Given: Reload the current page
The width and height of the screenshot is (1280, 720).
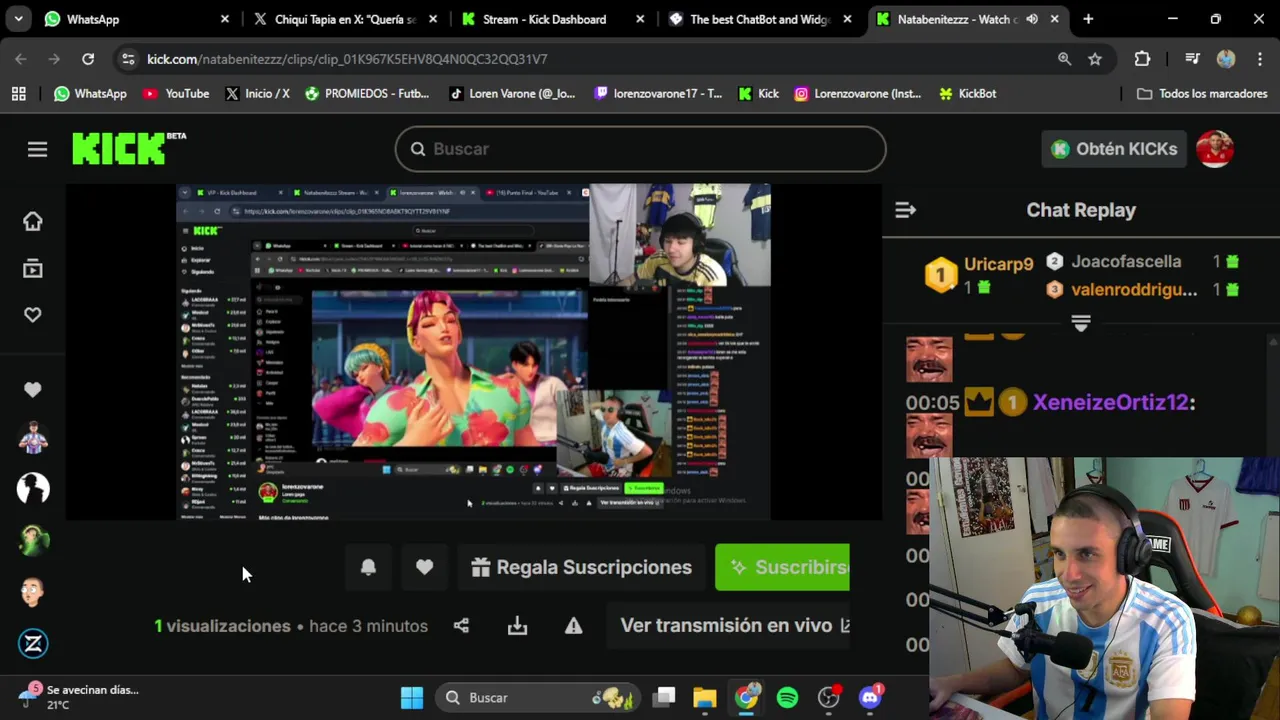Looking at the screenshot, I should pos(88,59).
